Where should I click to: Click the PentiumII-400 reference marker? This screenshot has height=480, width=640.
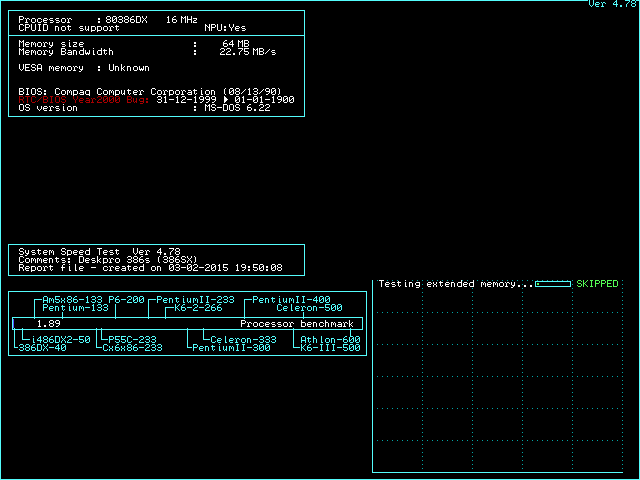291,300
